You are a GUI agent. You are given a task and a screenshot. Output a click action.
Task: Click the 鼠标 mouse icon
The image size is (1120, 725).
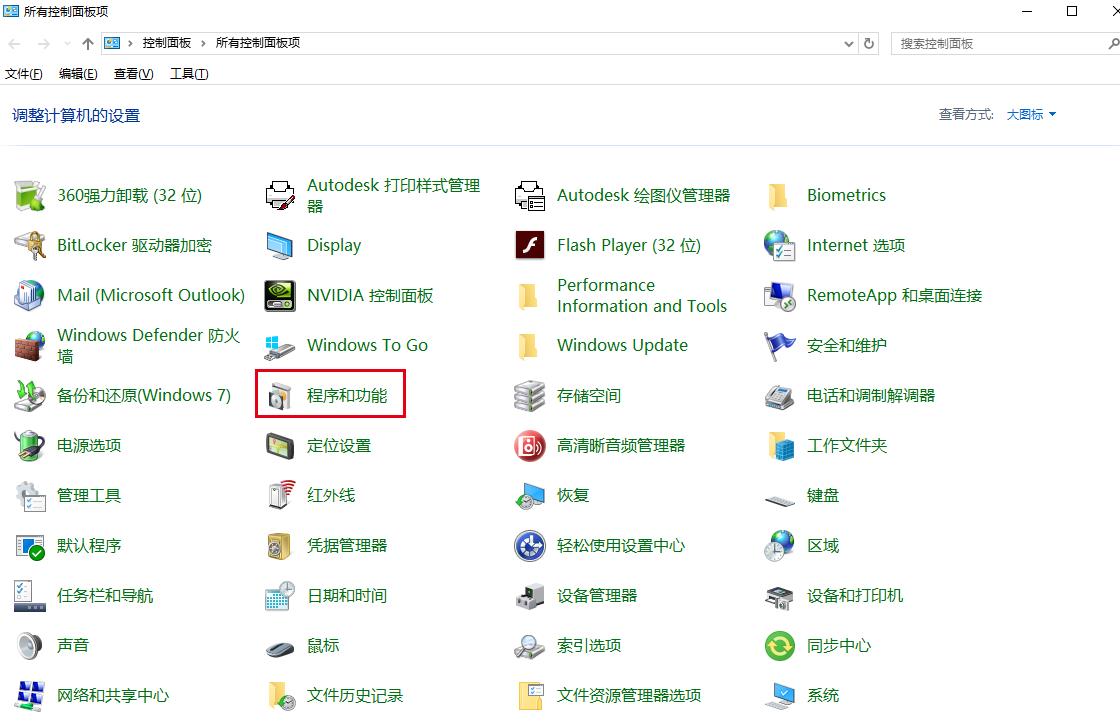point(280,647)
